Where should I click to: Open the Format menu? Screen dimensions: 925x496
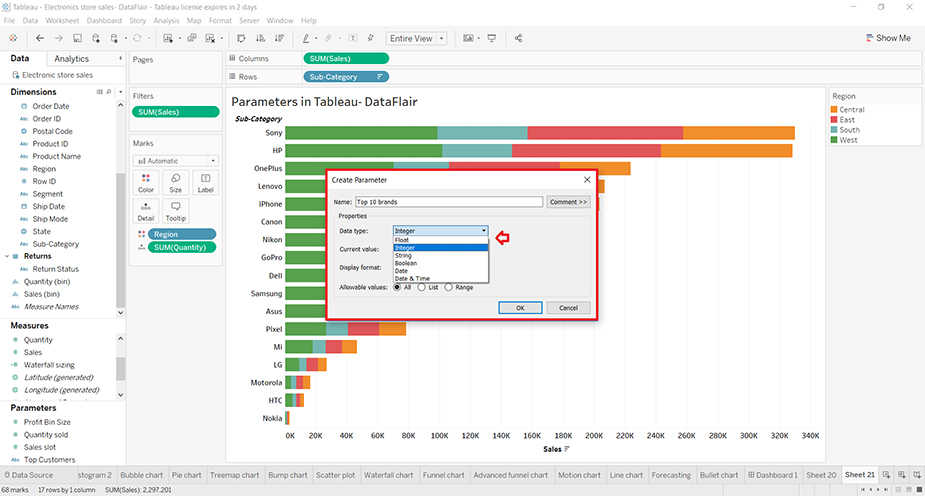coord(220,21)
